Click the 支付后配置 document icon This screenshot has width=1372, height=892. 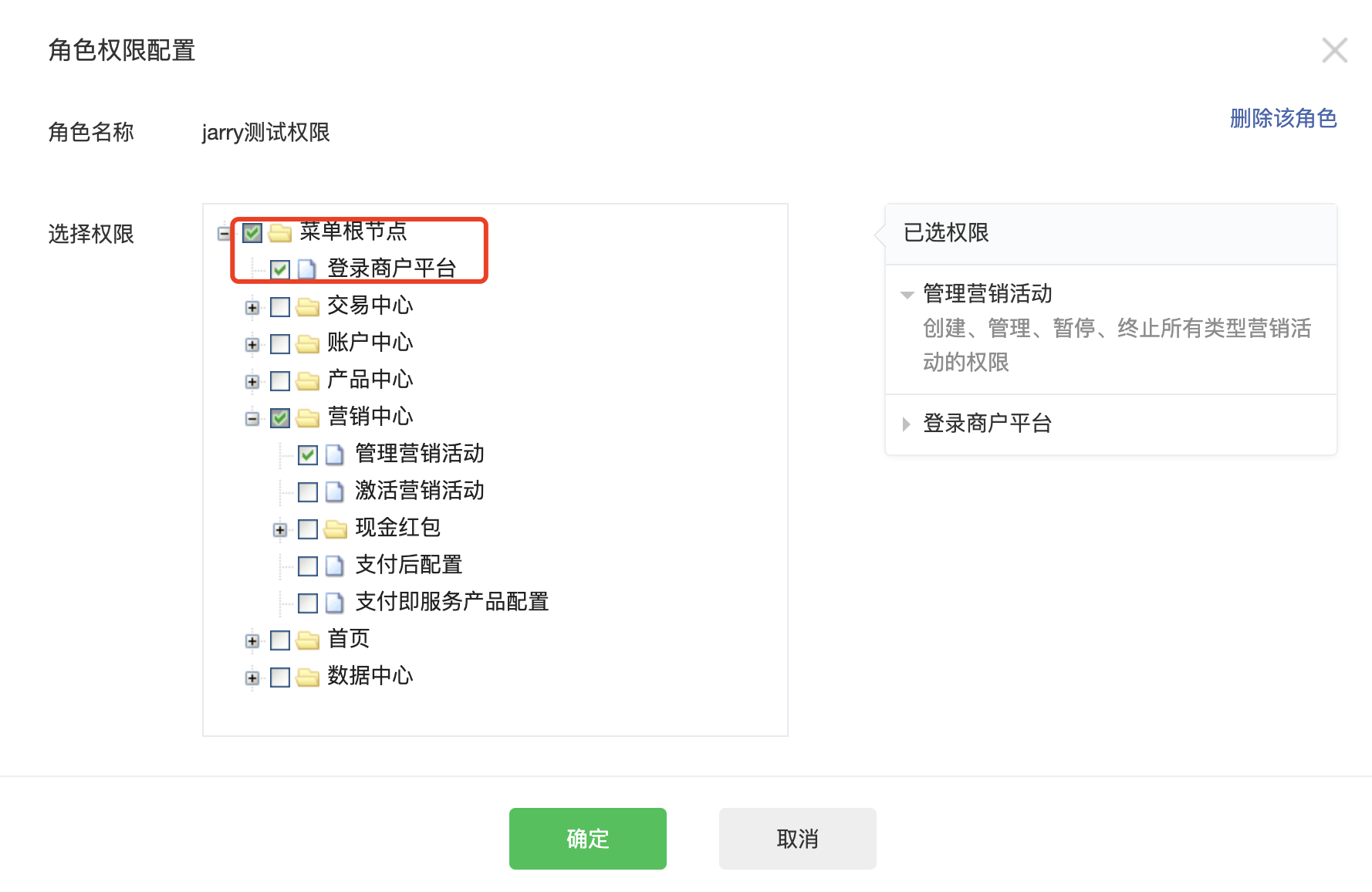(335, 566)
